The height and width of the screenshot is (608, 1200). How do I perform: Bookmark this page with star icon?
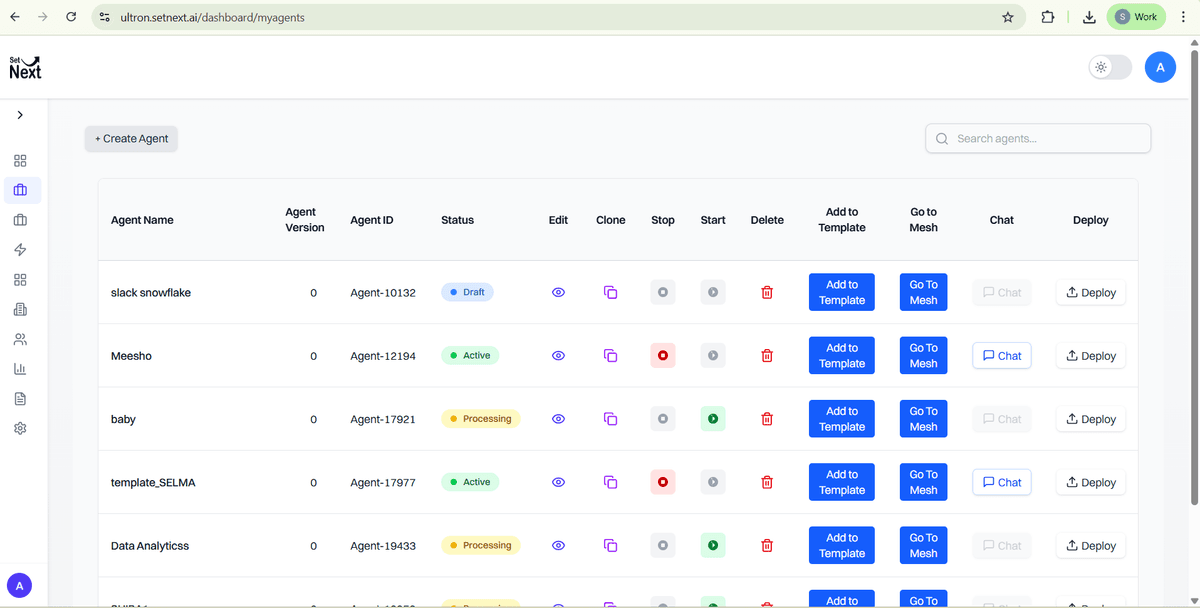click(1008, 17)
